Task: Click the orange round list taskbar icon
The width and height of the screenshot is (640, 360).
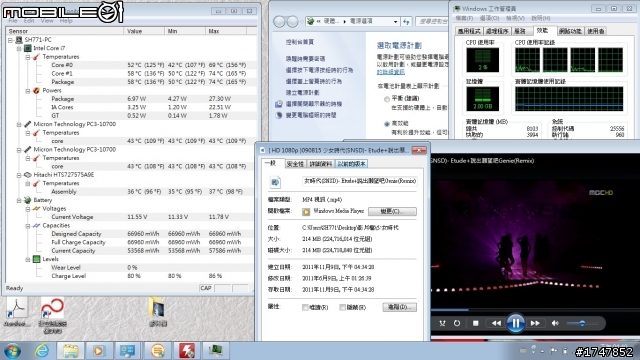Action: point(158,351)
